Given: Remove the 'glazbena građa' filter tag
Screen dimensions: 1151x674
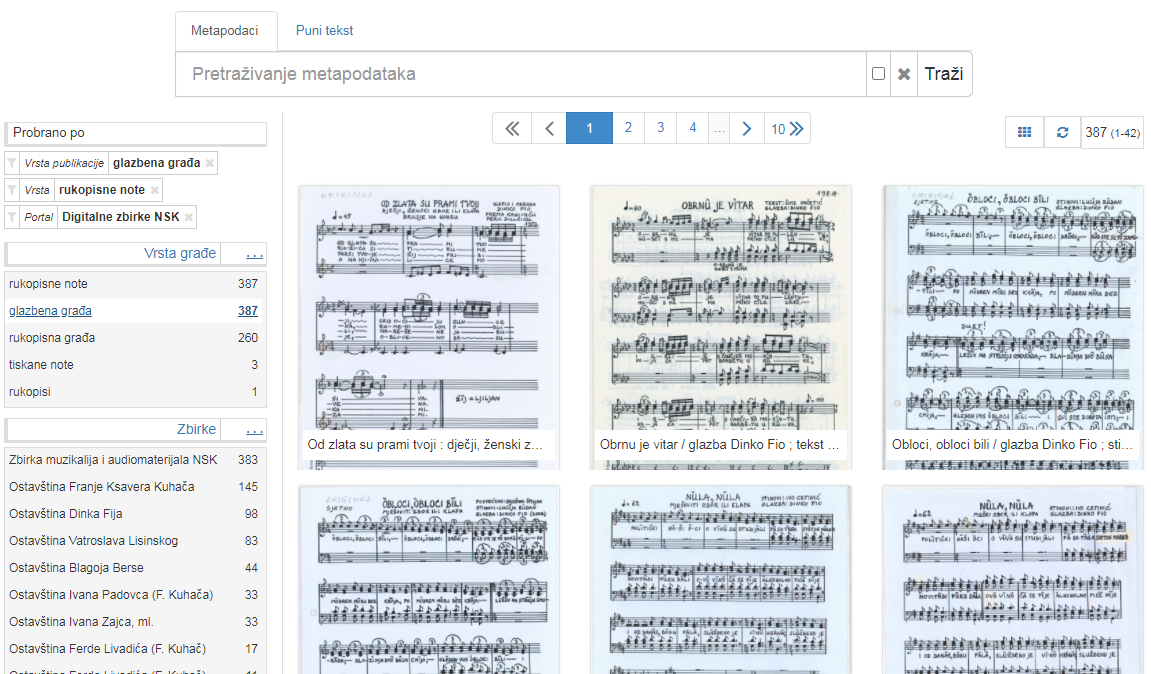Looking at the screenshot, I should tap(210, 163).
